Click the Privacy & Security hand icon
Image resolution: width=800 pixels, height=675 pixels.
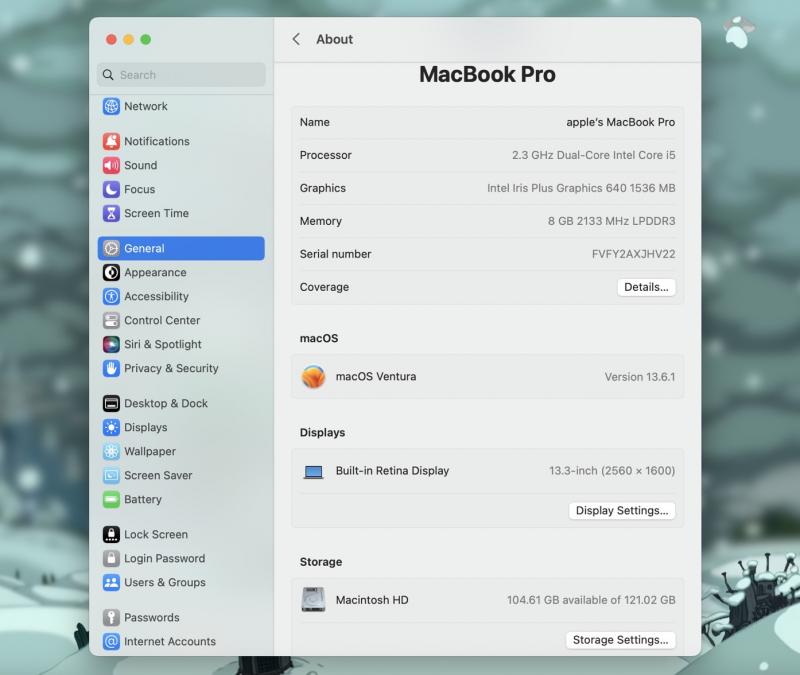pos(111,368)
